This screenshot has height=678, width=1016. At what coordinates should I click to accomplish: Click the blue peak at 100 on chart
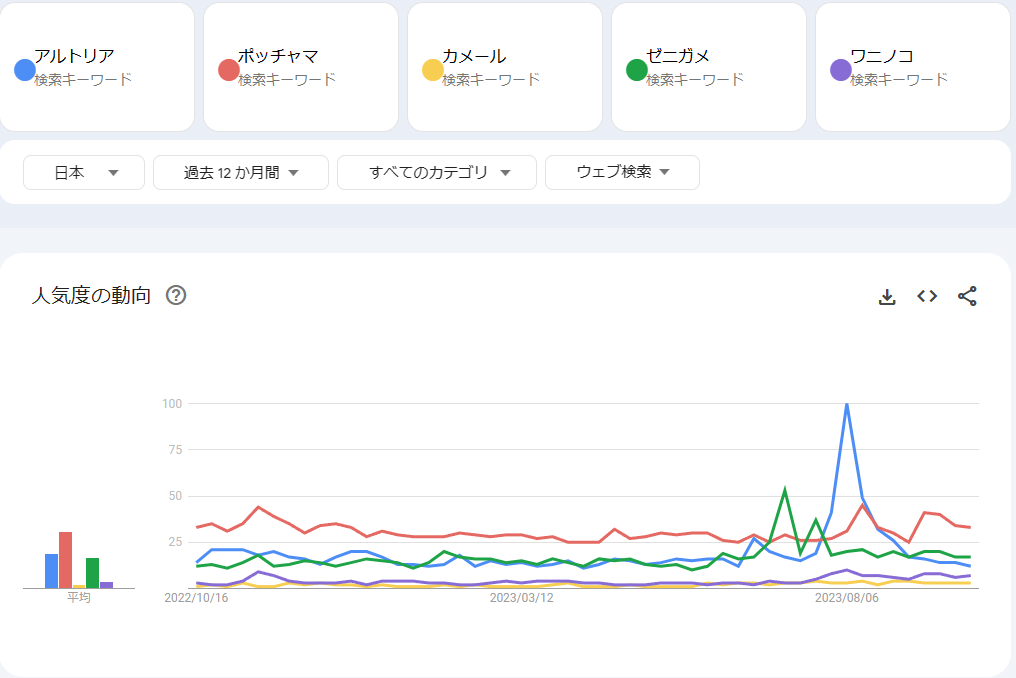847,404
